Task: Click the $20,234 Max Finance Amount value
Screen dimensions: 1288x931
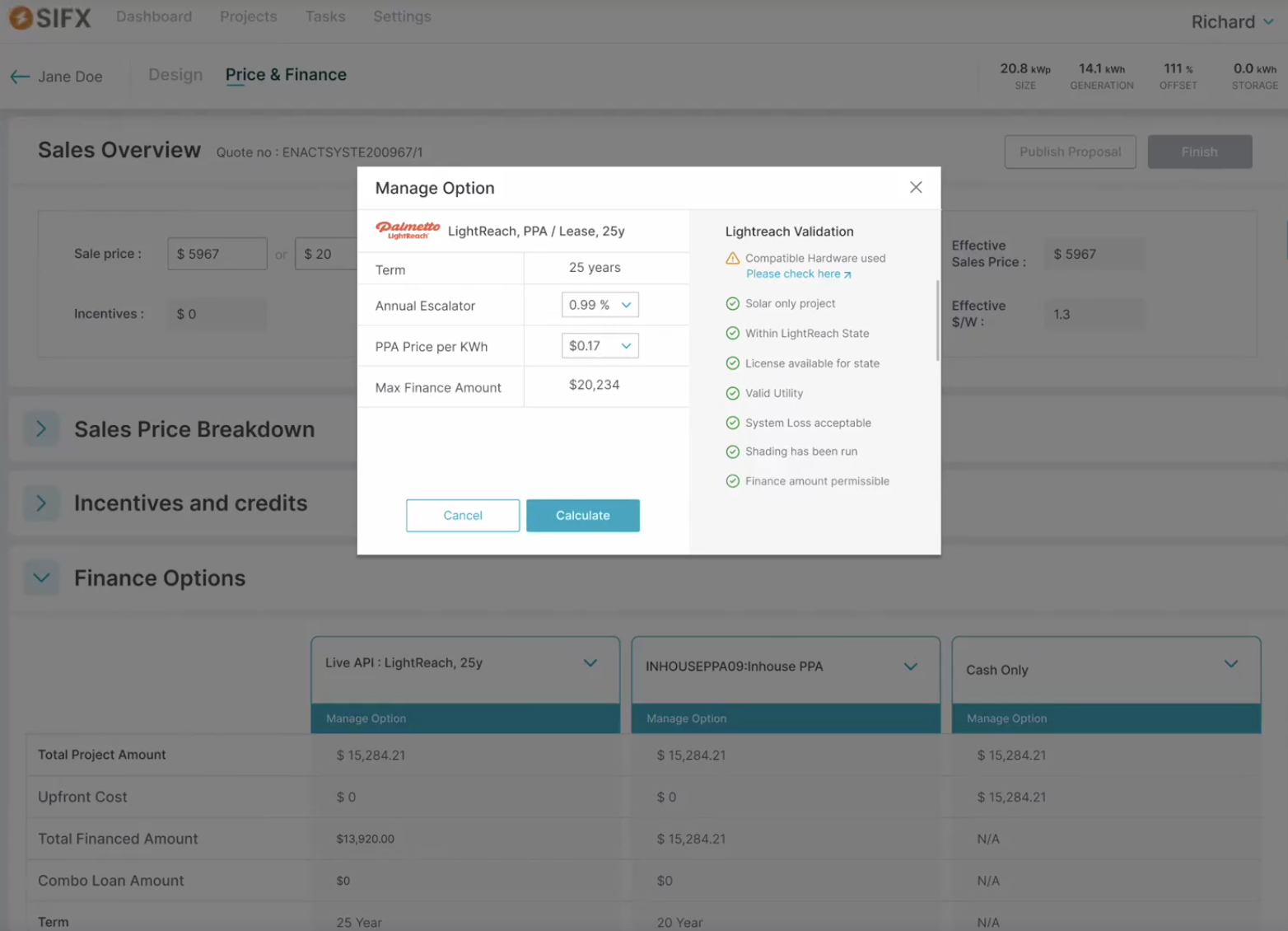Action: pos(595,385)
